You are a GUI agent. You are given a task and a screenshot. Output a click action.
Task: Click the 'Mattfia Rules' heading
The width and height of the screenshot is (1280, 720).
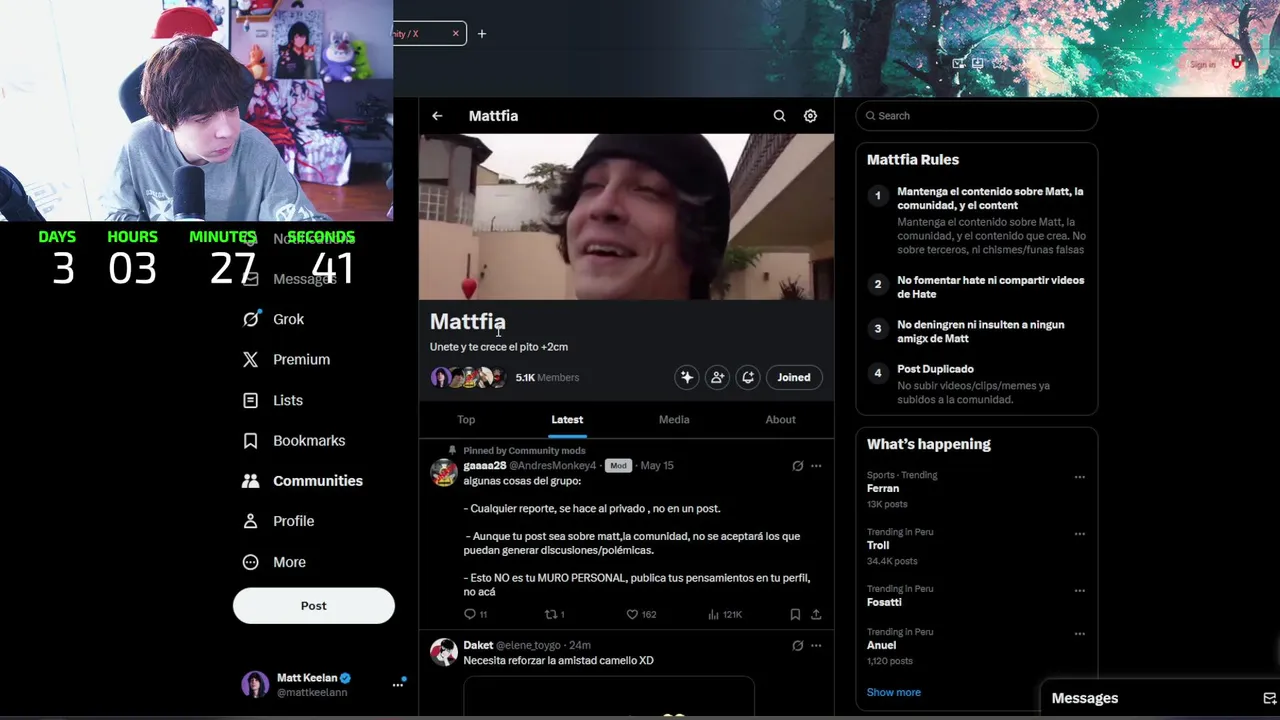coord(913,160)
